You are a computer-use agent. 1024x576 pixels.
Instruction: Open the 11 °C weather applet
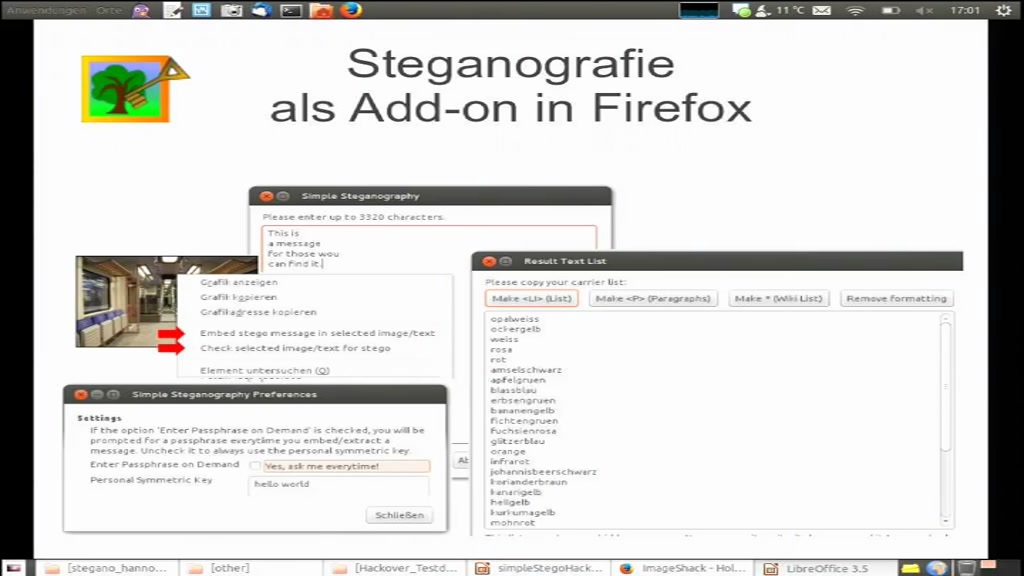(x=780, y=10)
